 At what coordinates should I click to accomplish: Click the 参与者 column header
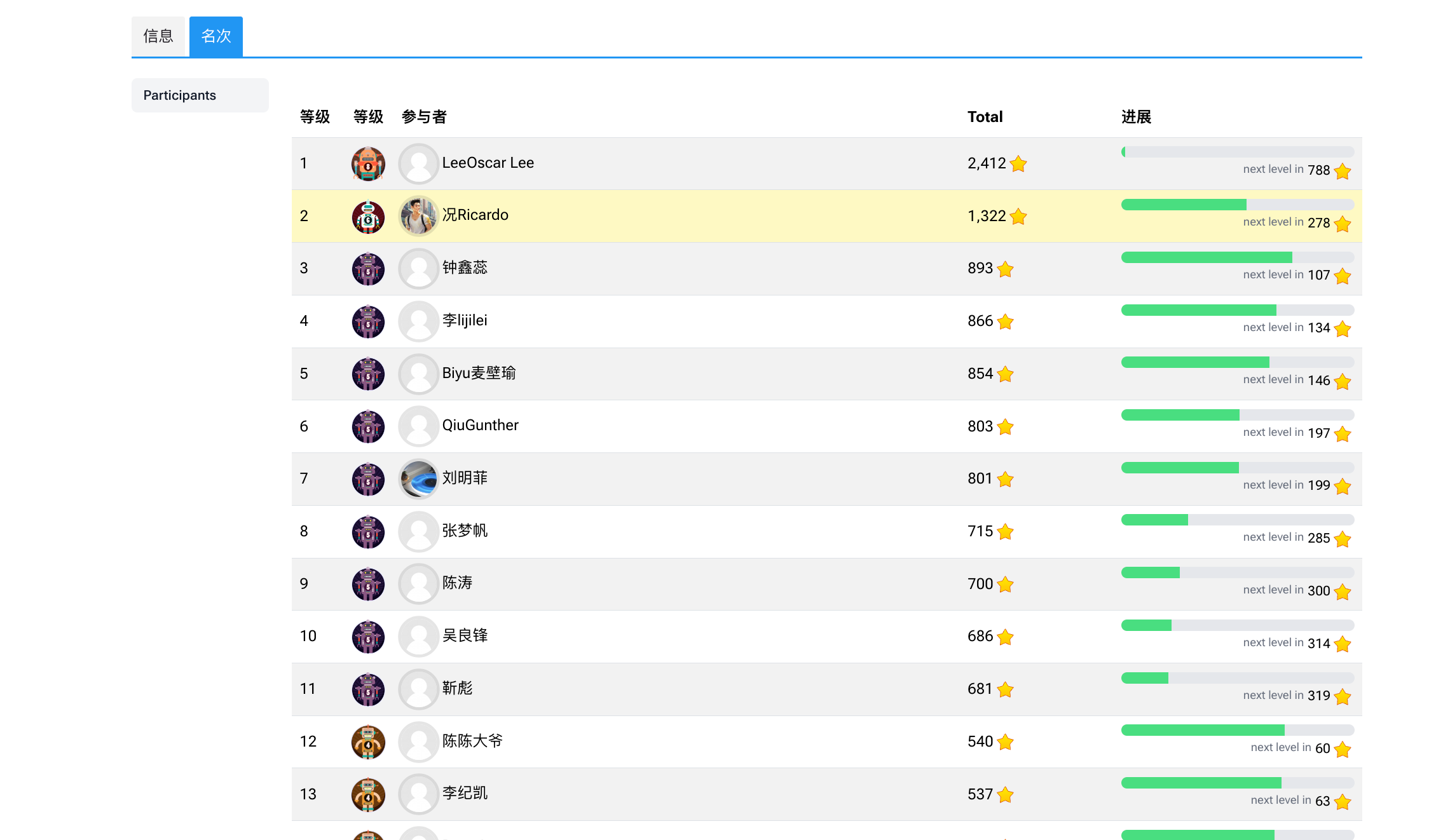click(x=424, y=117)
